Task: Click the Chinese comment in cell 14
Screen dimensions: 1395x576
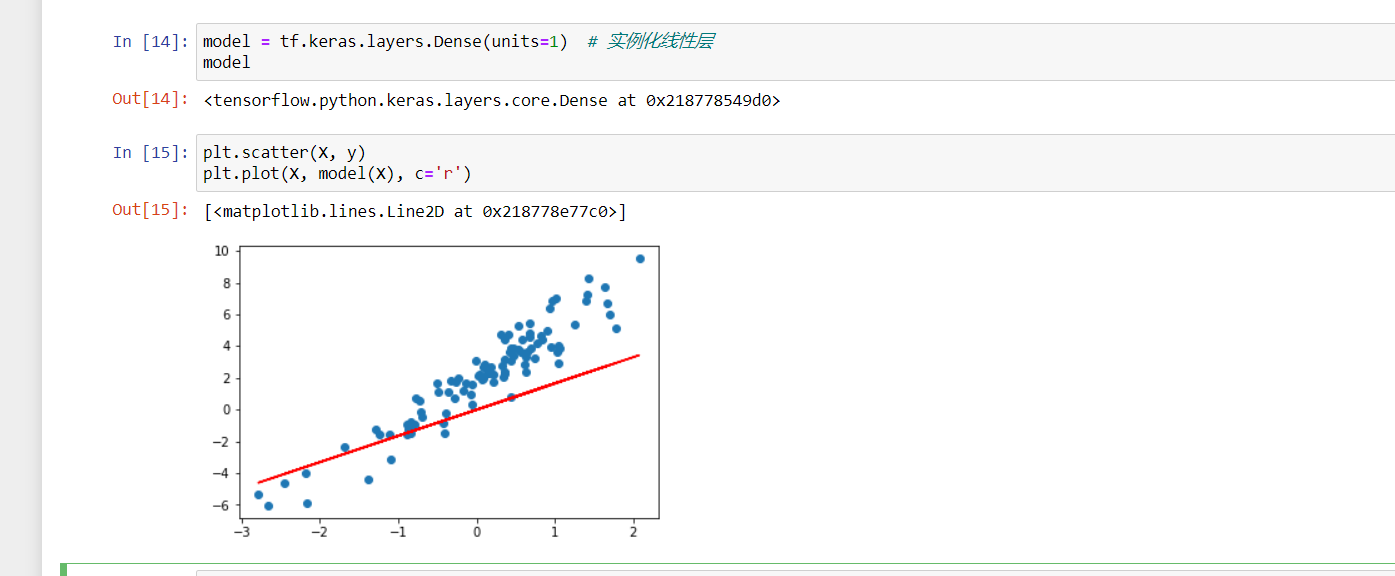Action: coord(650,41)
